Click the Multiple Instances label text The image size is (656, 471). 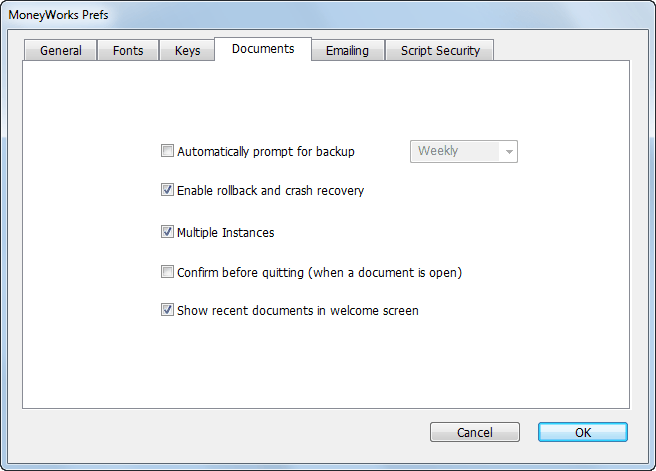(x=226, y=233)
